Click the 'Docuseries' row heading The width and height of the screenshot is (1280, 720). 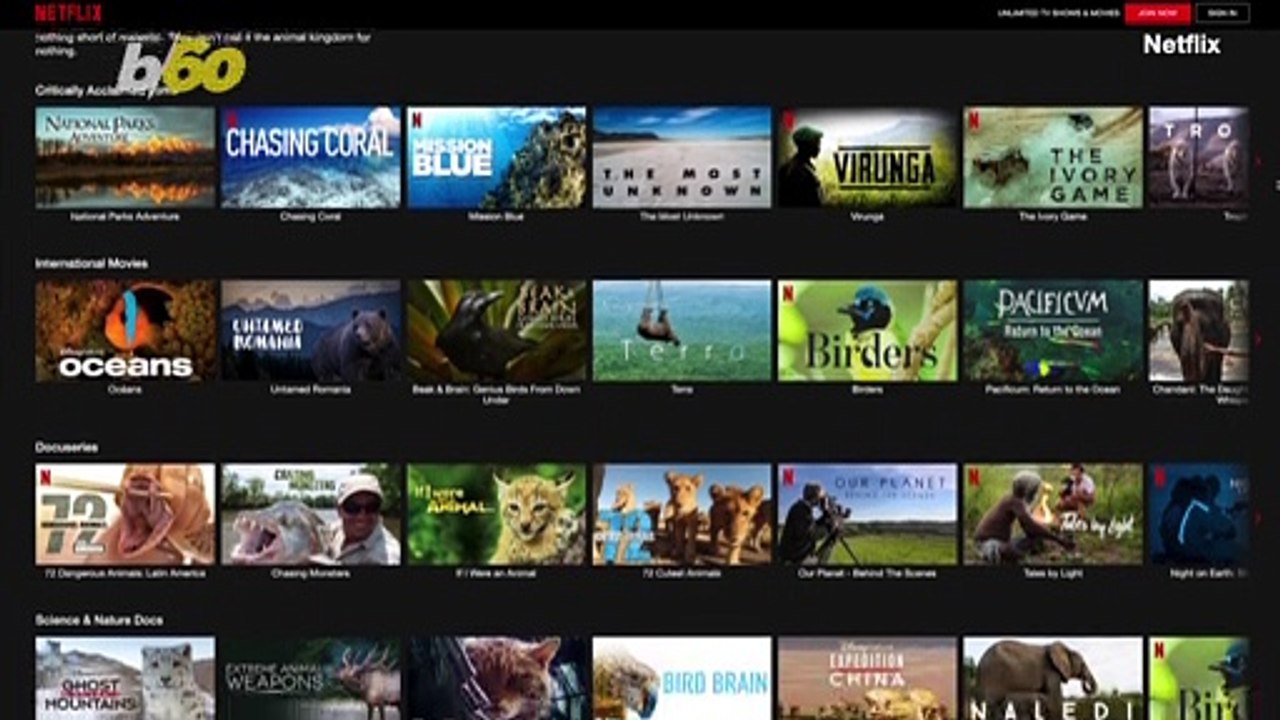click(66, 447)
